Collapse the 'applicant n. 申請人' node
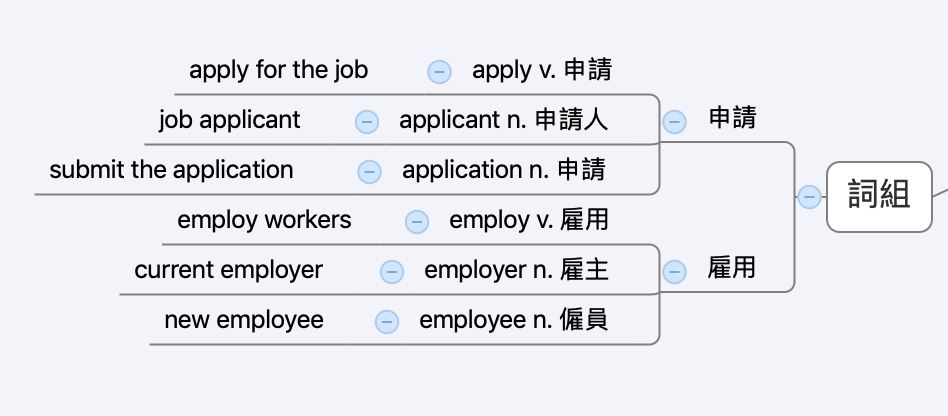 click(366, 122)
